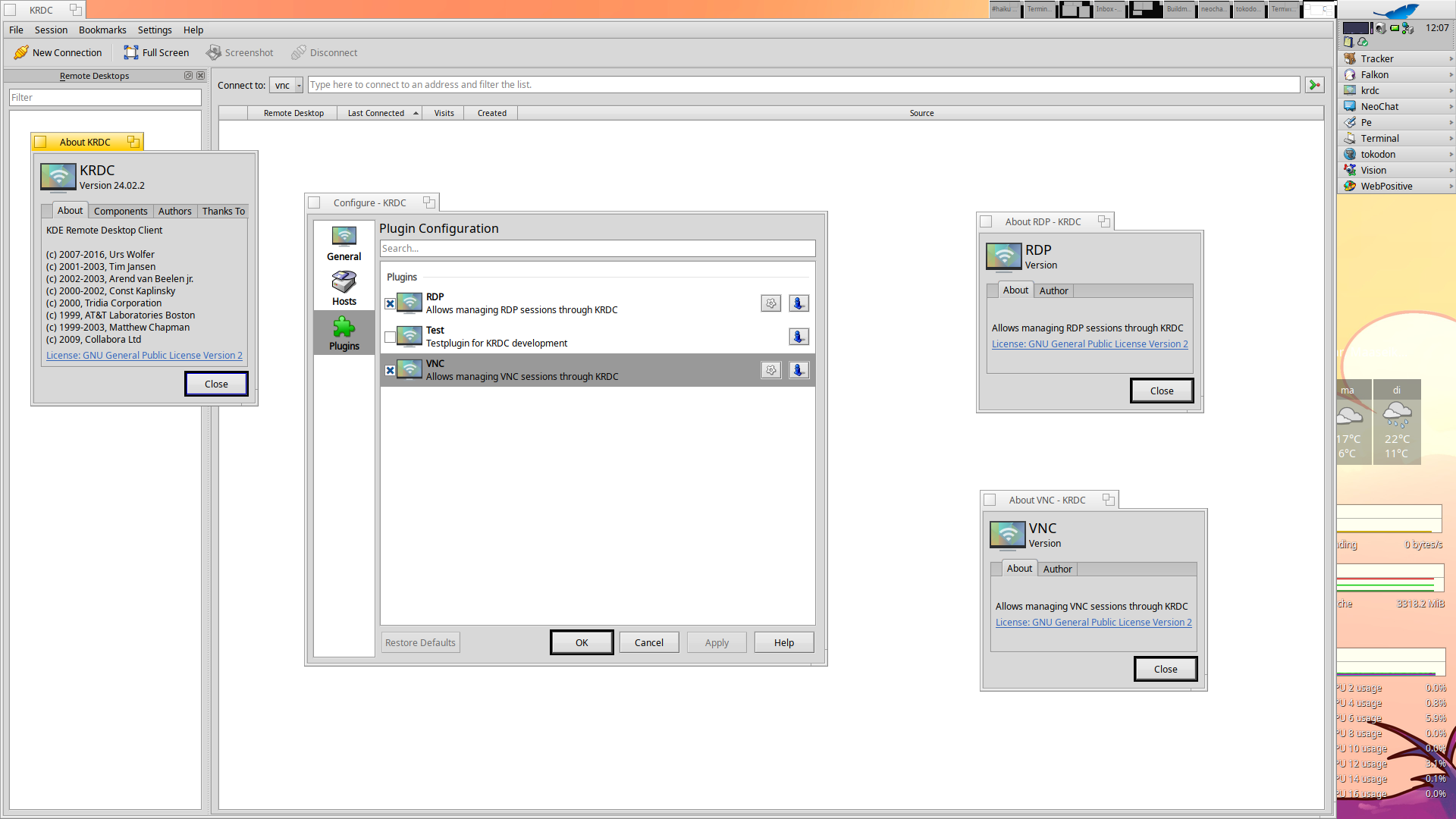Screen dimensions: 1456x819
Task: Sort by Last Connected column header
Action: pyautogui.click(x=379, y=113)
